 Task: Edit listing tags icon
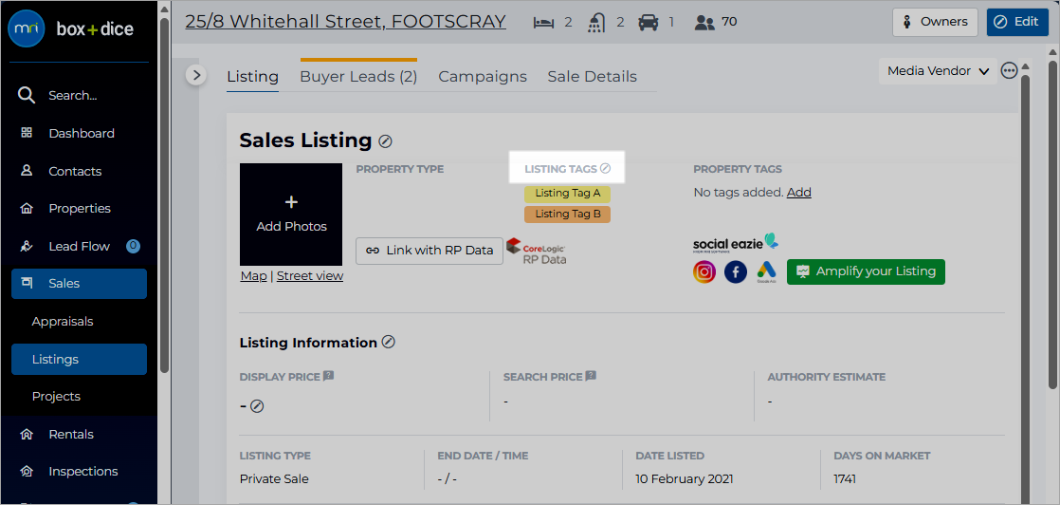606,168
